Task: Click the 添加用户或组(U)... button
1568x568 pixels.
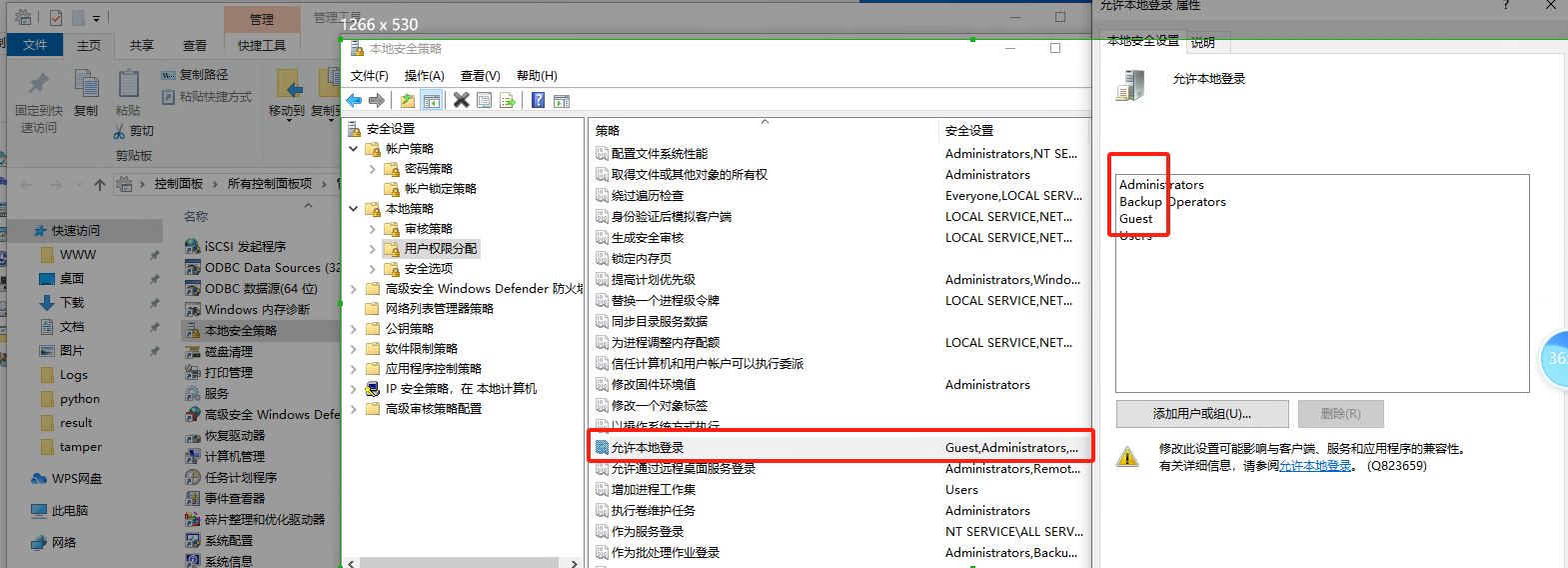Action: pos(1202,413)
